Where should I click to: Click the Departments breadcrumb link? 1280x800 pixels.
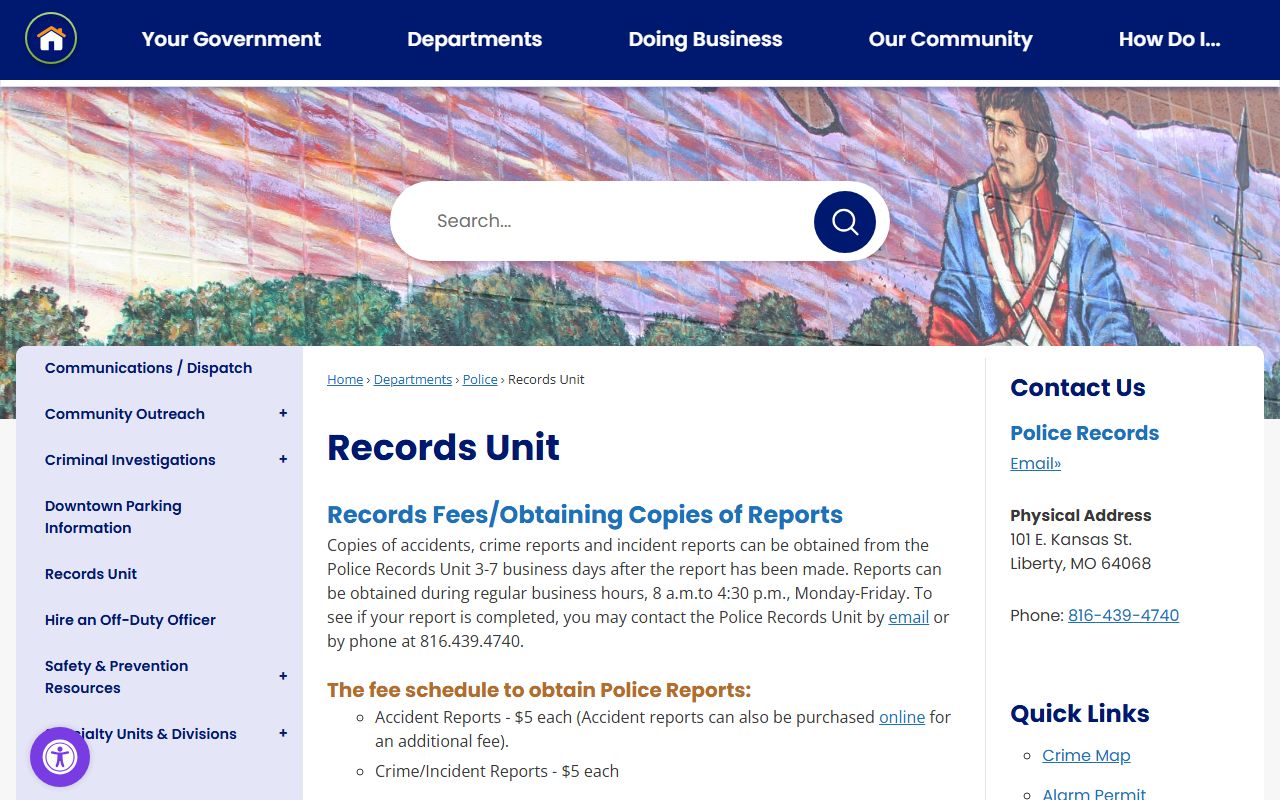click(413, 380)
